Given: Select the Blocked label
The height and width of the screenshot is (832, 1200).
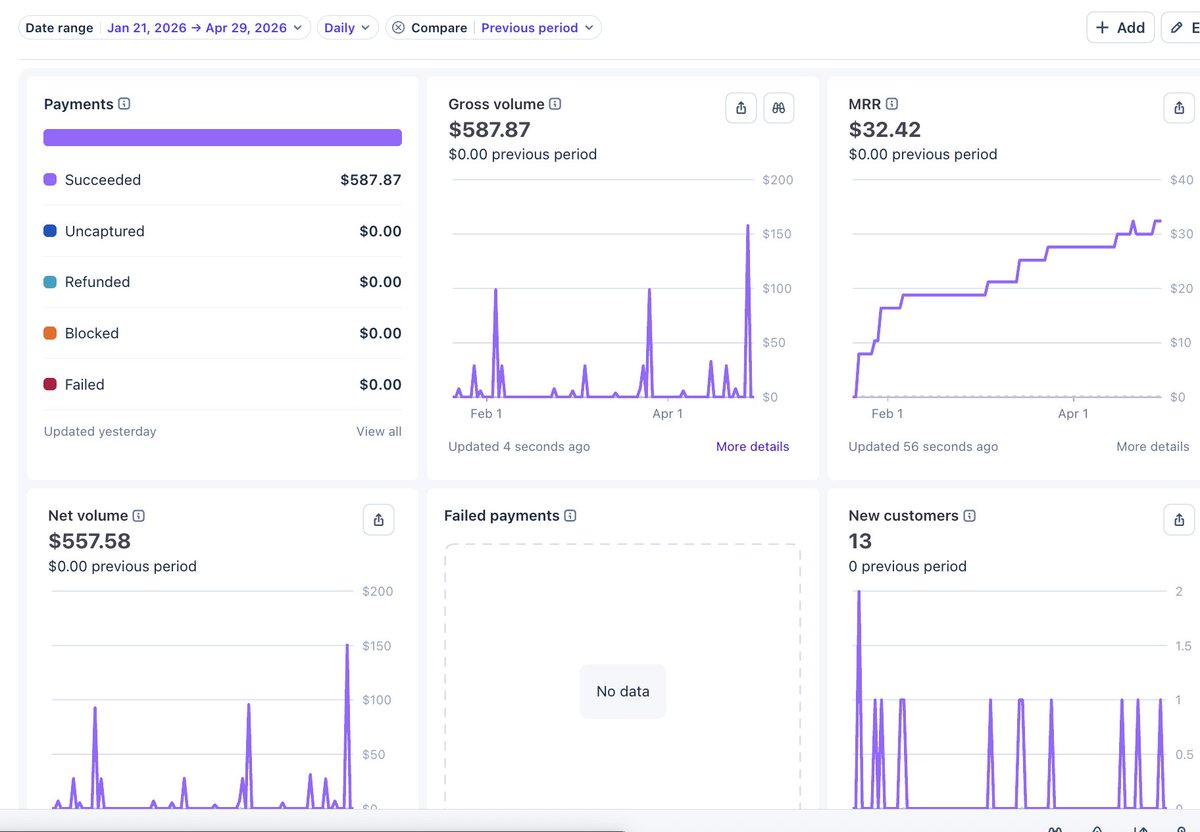Looking at the screenshot, I should [x=92, y=333].
